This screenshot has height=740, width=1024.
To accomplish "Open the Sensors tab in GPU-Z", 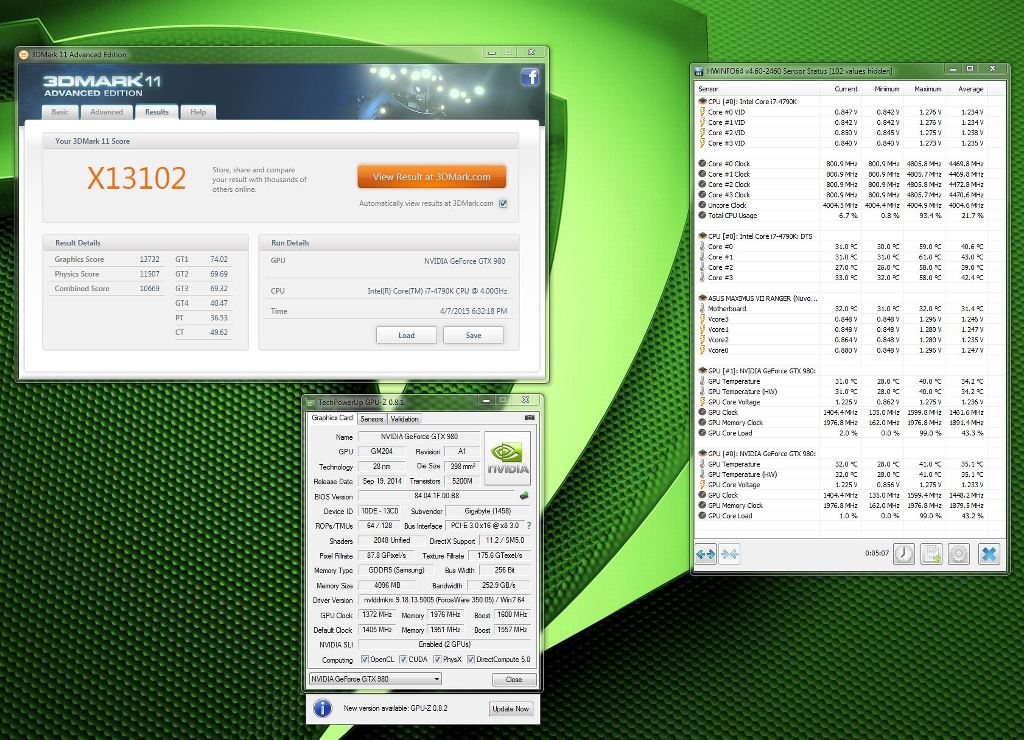I will (x=372, y=419).
